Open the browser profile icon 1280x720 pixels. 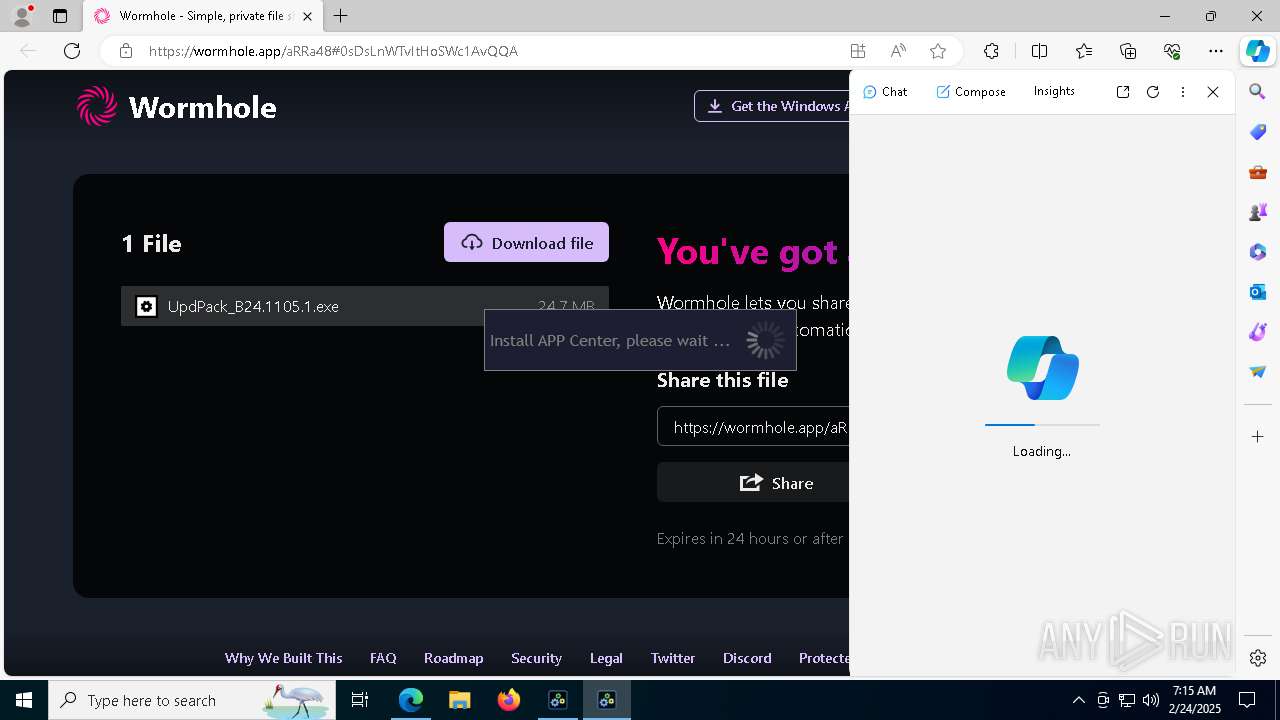coord(22,16)
